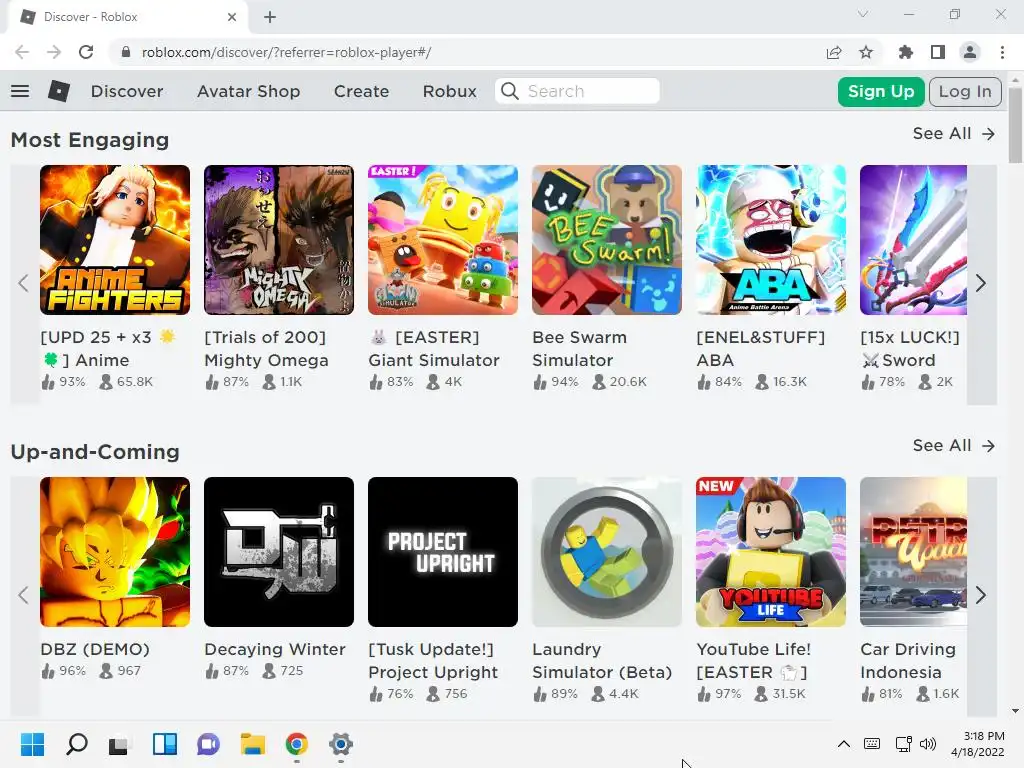Focus the Search input field

[577, 91]
